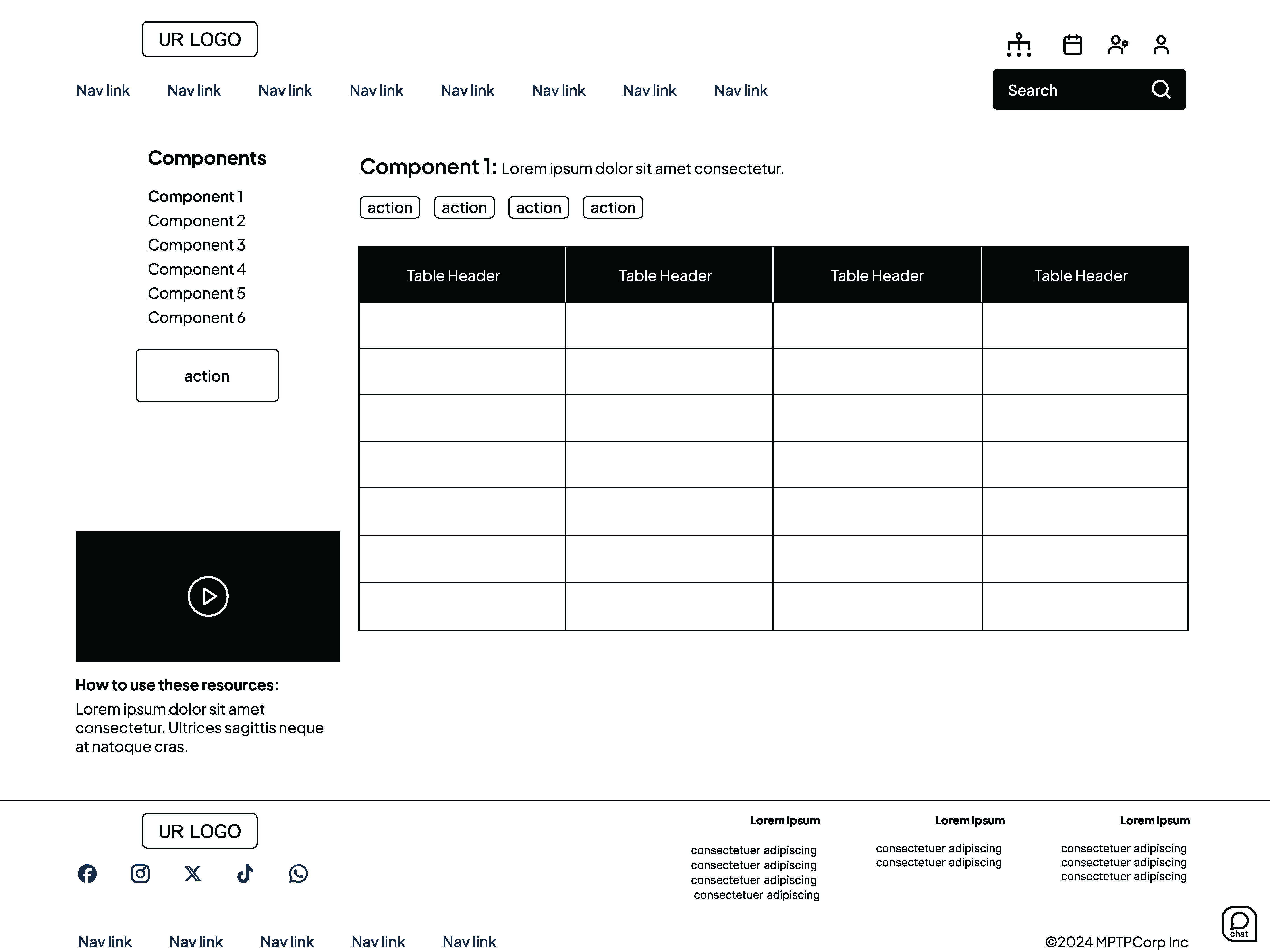Click the first action pill under Component 1
Image resolution: width=1270 pixels, height=952 pixels.
(x=390, y=207)
